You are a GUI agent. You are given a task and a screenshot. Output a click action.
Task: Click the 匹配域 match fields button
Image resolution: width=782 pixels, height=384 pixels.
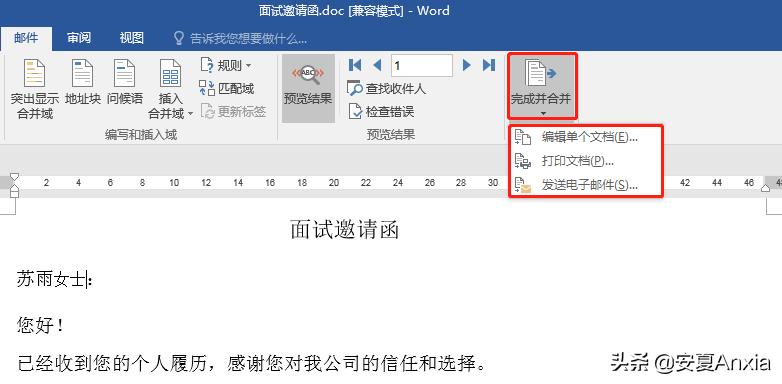coord(226,89)
